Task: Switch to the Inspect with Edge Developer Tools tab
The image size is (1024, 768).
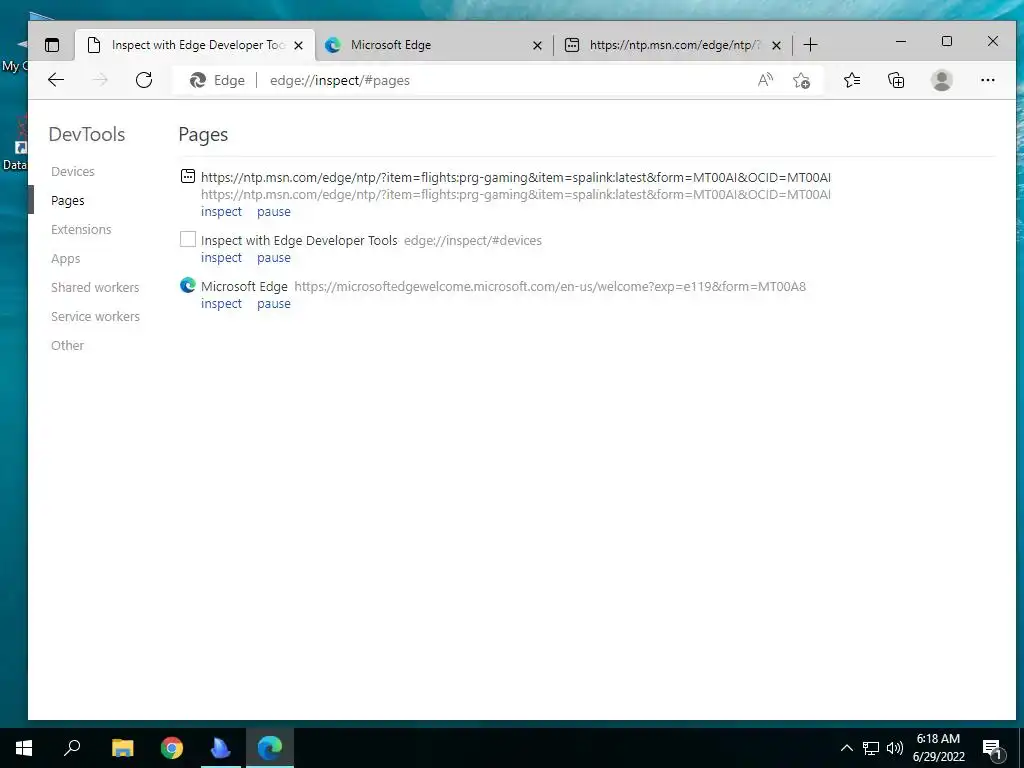Action: (x=195, y=45)
